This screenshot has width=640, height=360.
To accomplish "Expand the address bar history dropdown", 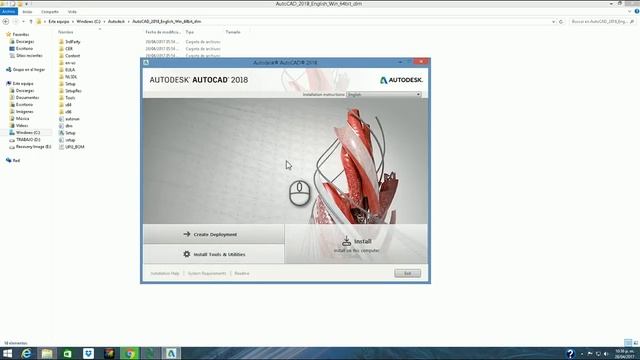I will click(x=553, y=22).
